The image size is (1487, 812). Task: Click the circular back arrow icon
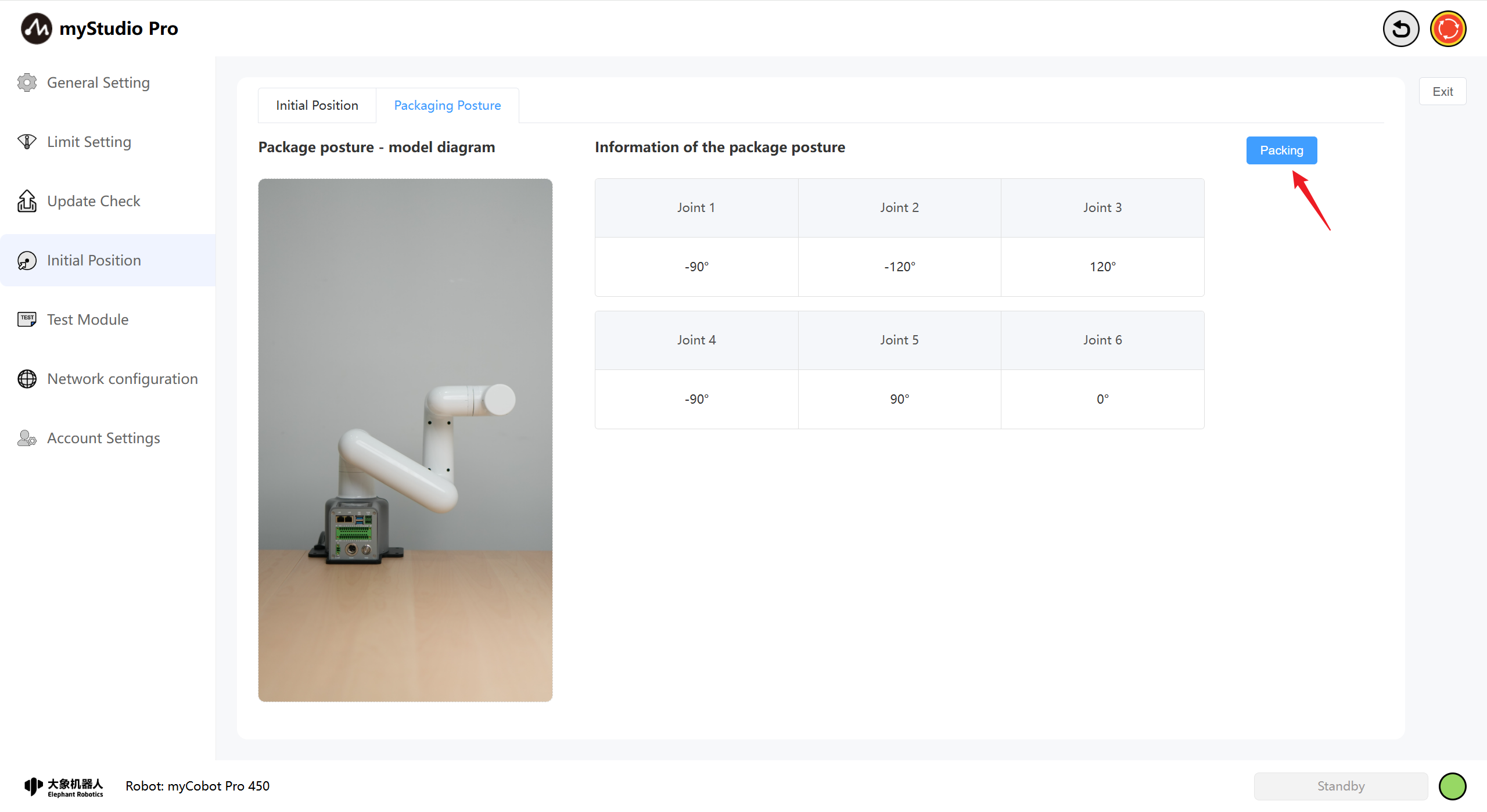1400,28
